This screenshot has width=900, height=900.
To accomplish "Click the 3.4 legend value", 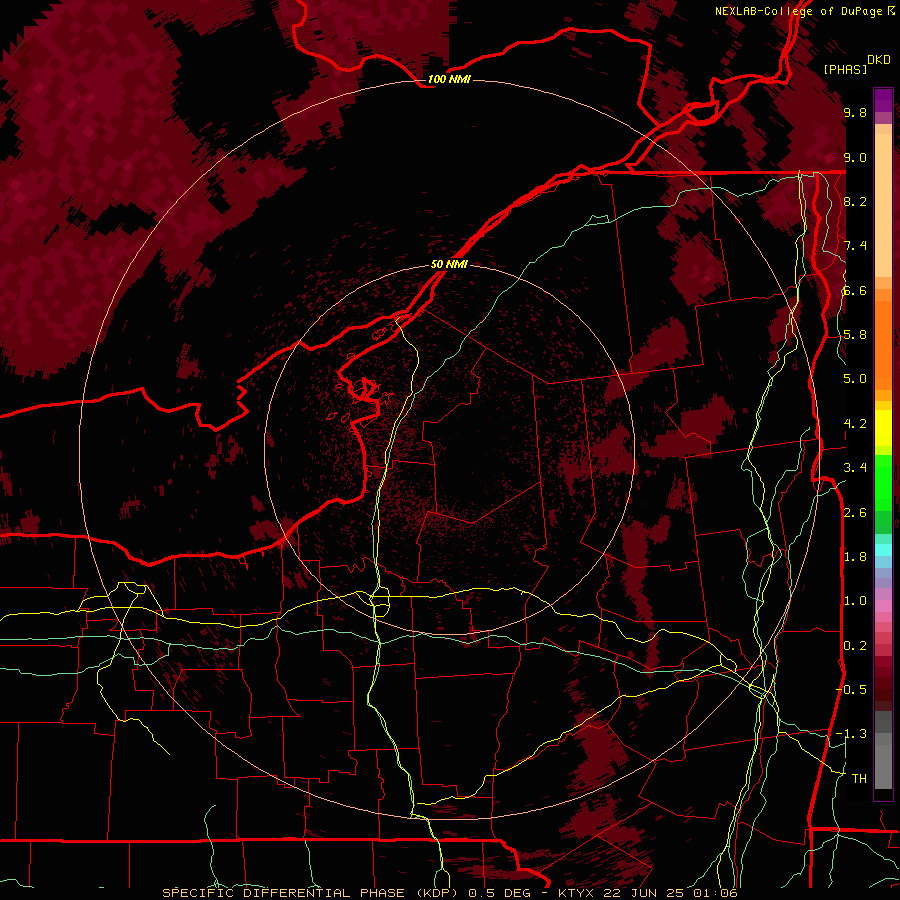I will tap(855, 468).
